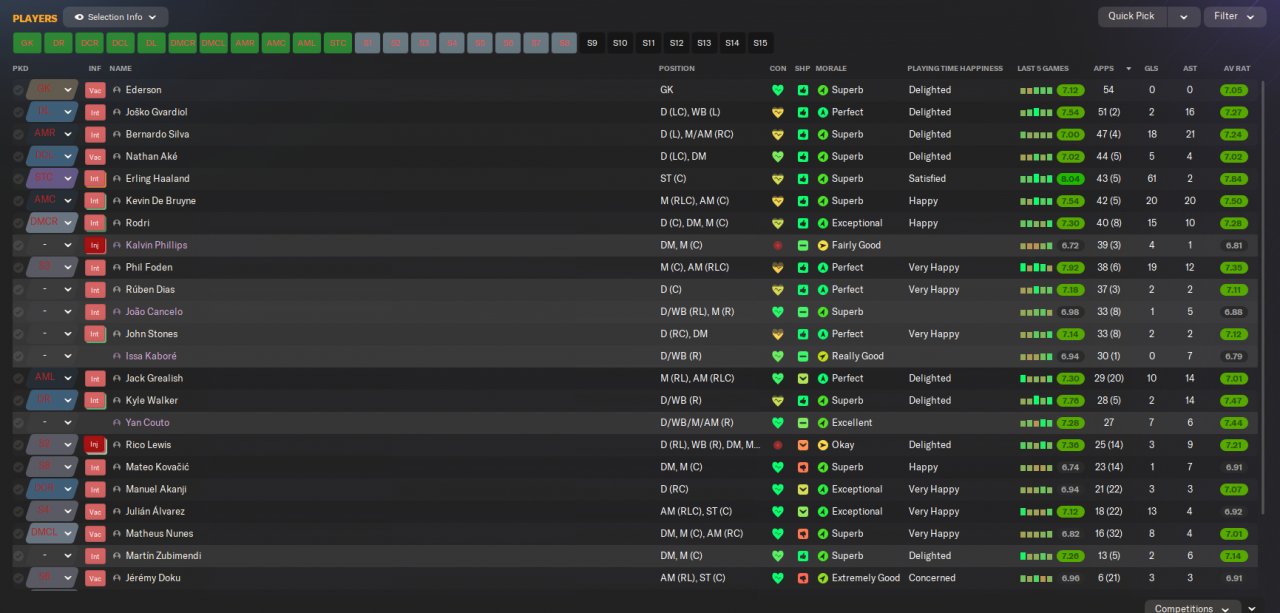The width and height of the screenshot is (1280, 613).
Task: Select the AMC position chip
Action: coord(275,43)
